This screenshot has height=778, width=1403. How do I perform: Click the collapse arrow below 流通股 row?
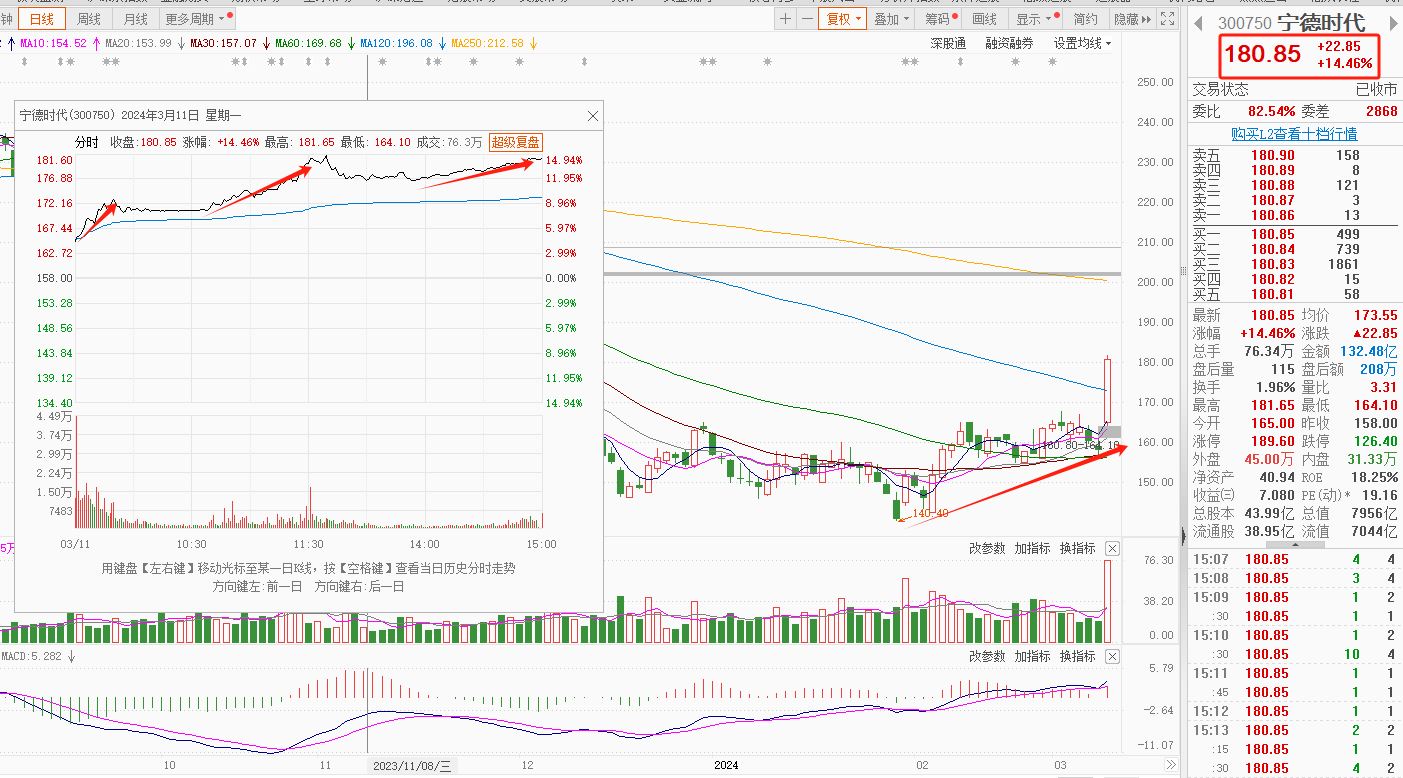[1294, 545]
